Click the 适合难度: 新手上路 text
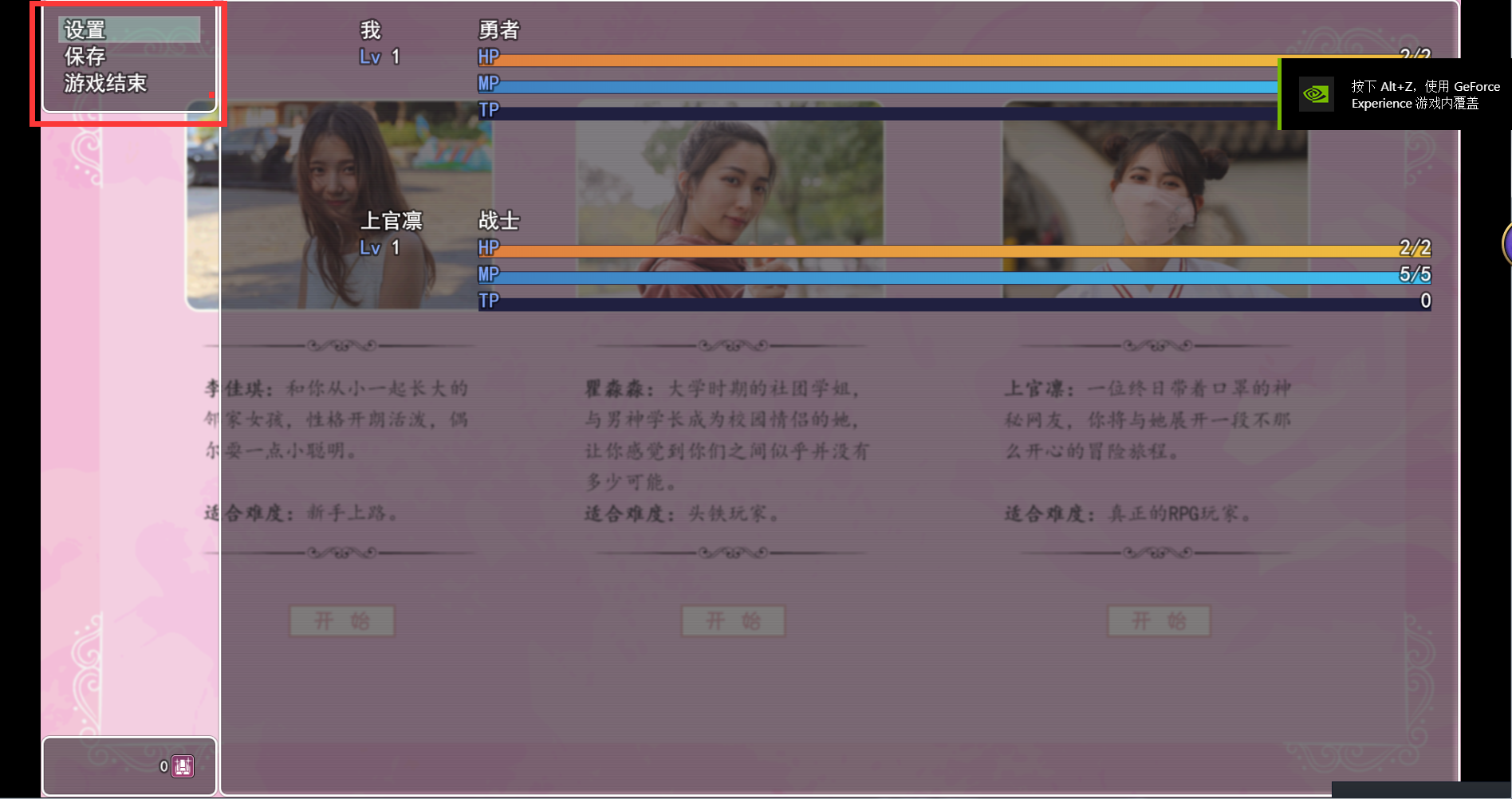 301,513
